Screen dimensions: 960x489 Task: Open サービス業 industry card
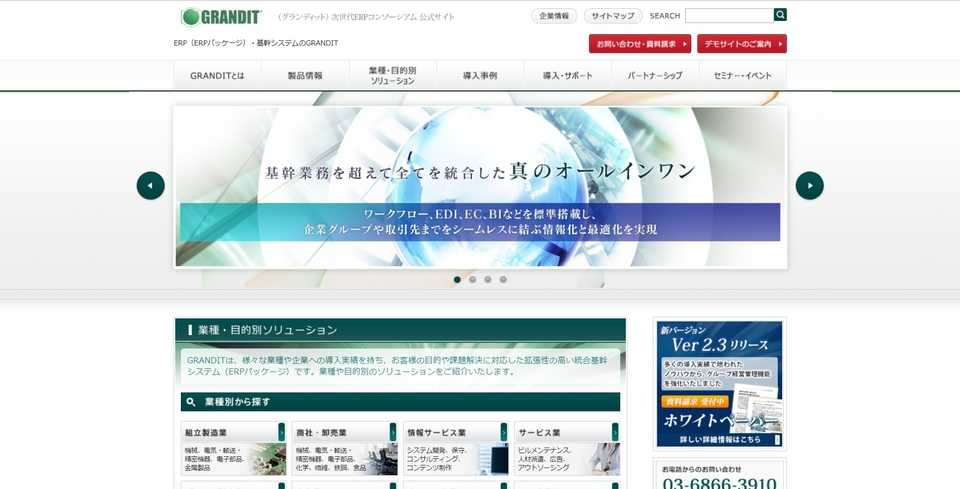pyautogui.click(x=567, y=449)
